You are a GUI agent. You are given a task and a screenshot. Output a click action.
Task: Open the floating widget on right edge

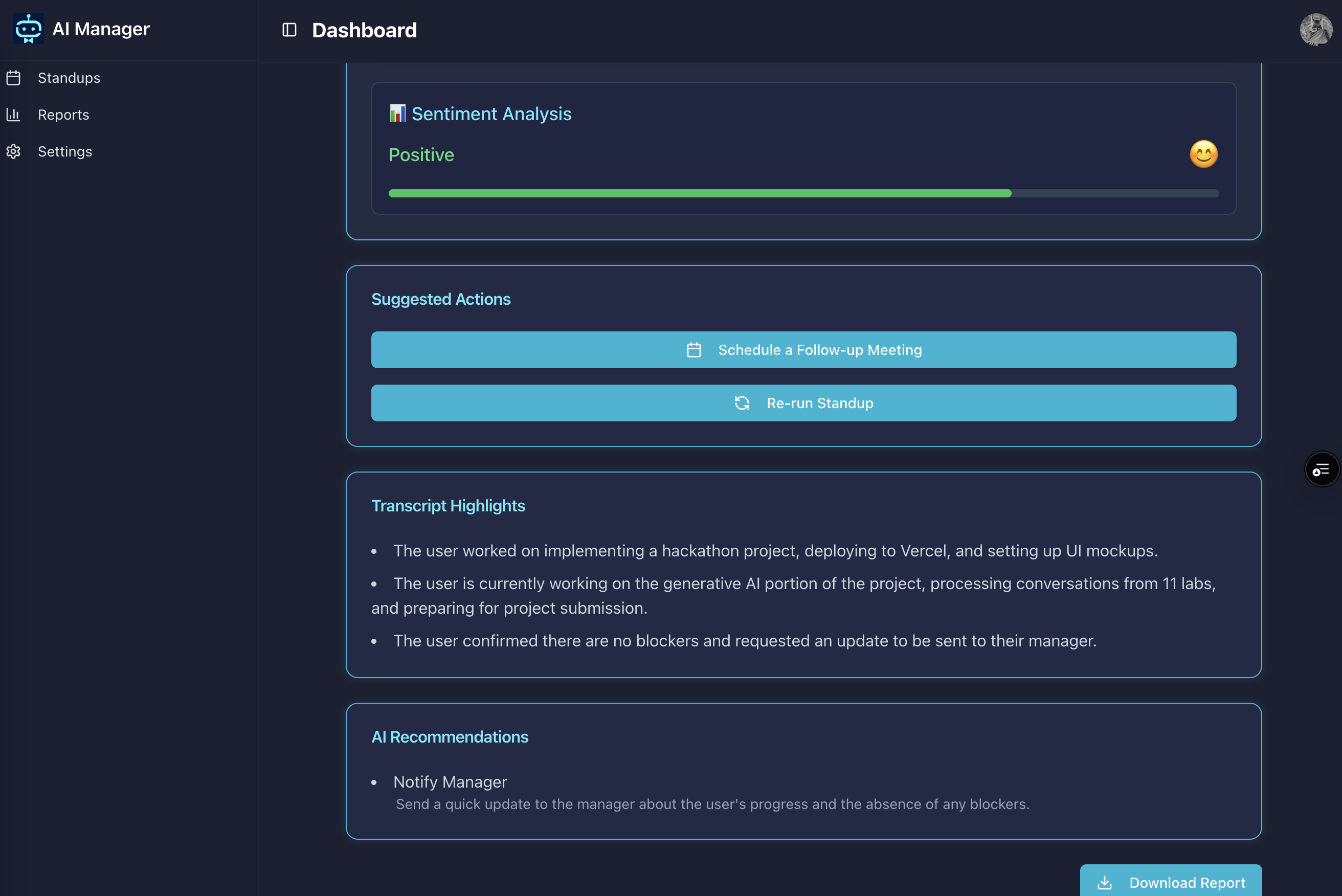(1322, 469)
